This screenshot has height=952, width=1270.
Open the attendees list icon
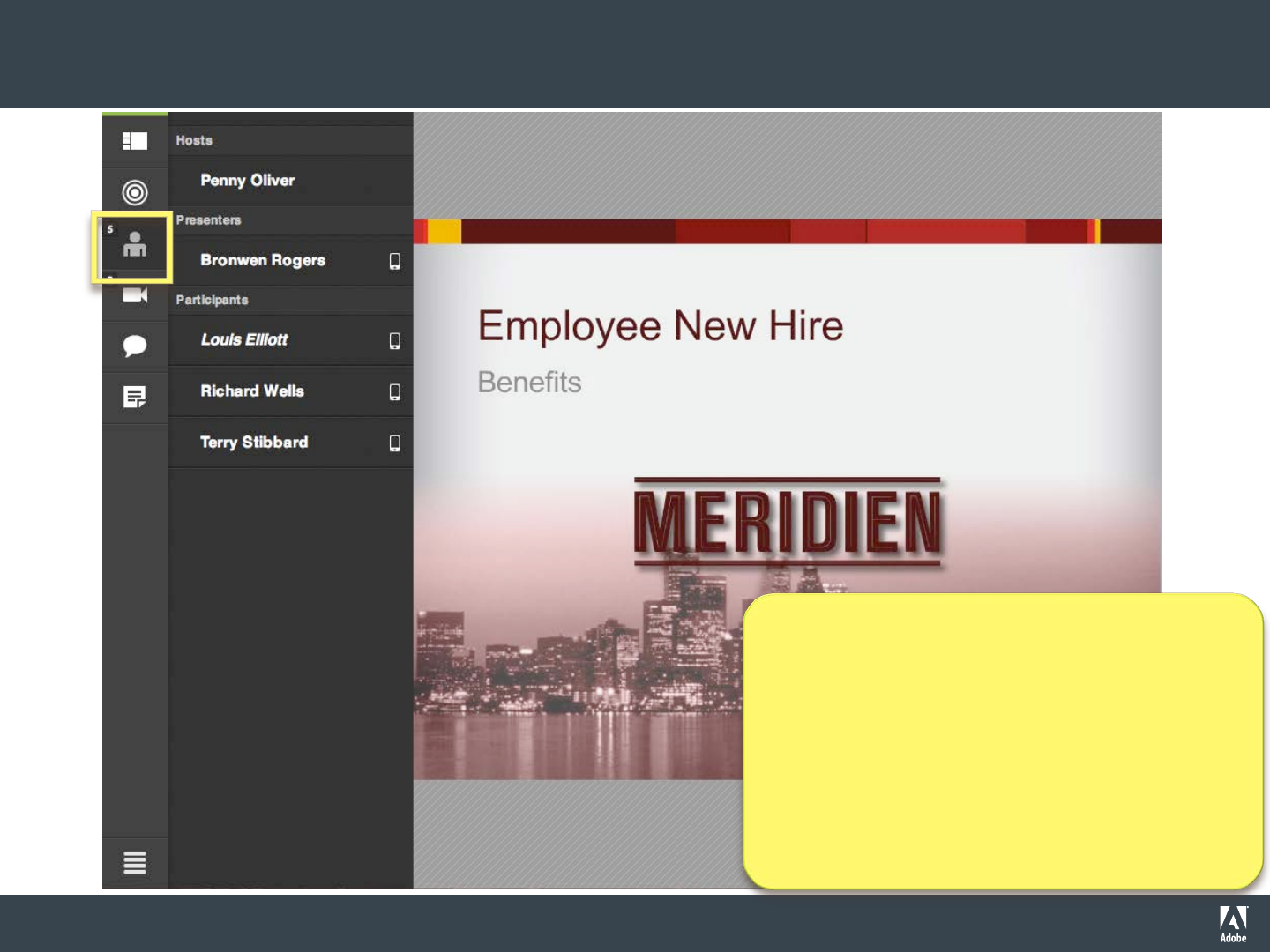pos(135,244)
